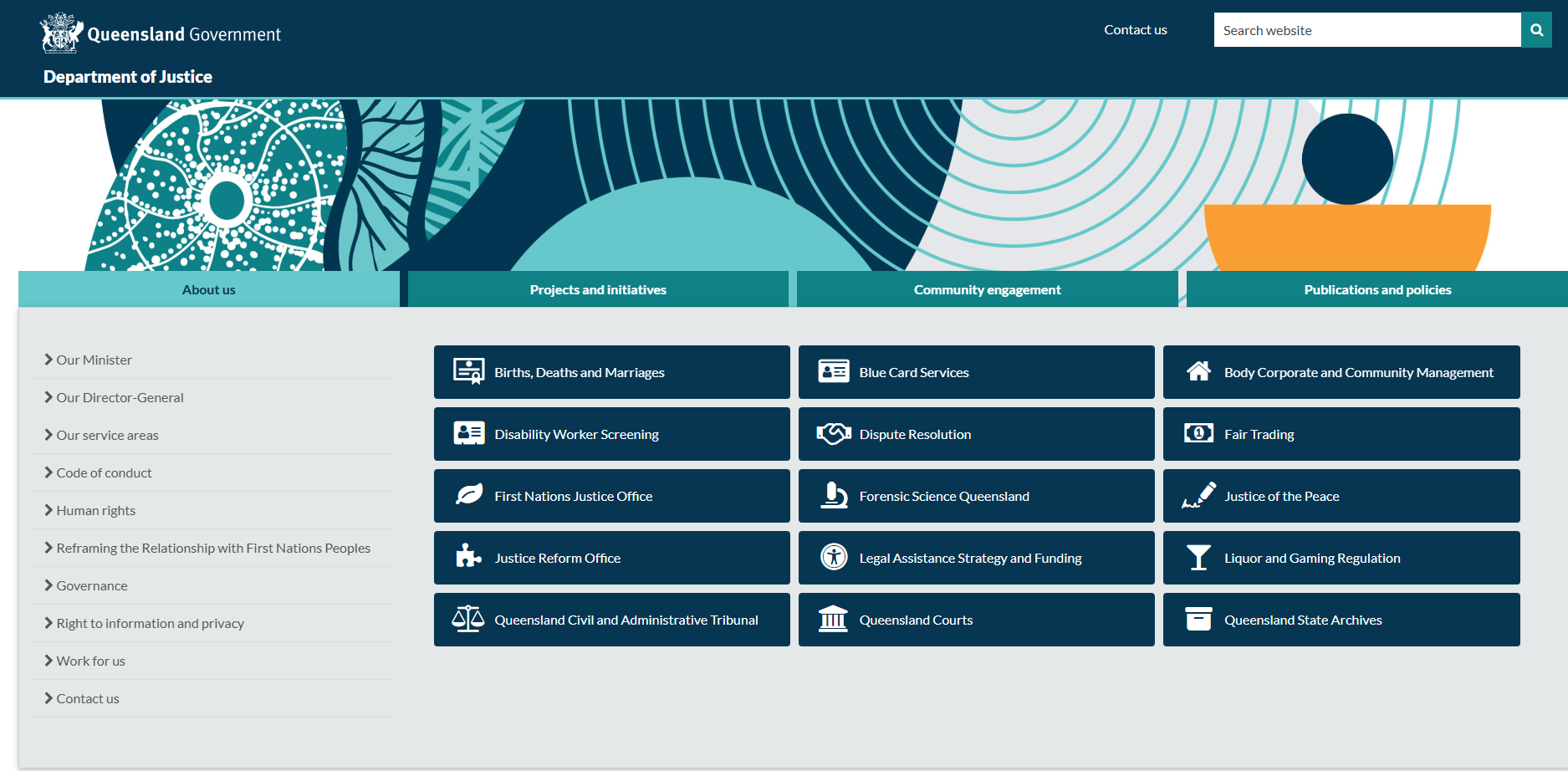Open the Our Director-General link
The width and height of the screenshot is (1568, 771).
click(x=120, y=397)
